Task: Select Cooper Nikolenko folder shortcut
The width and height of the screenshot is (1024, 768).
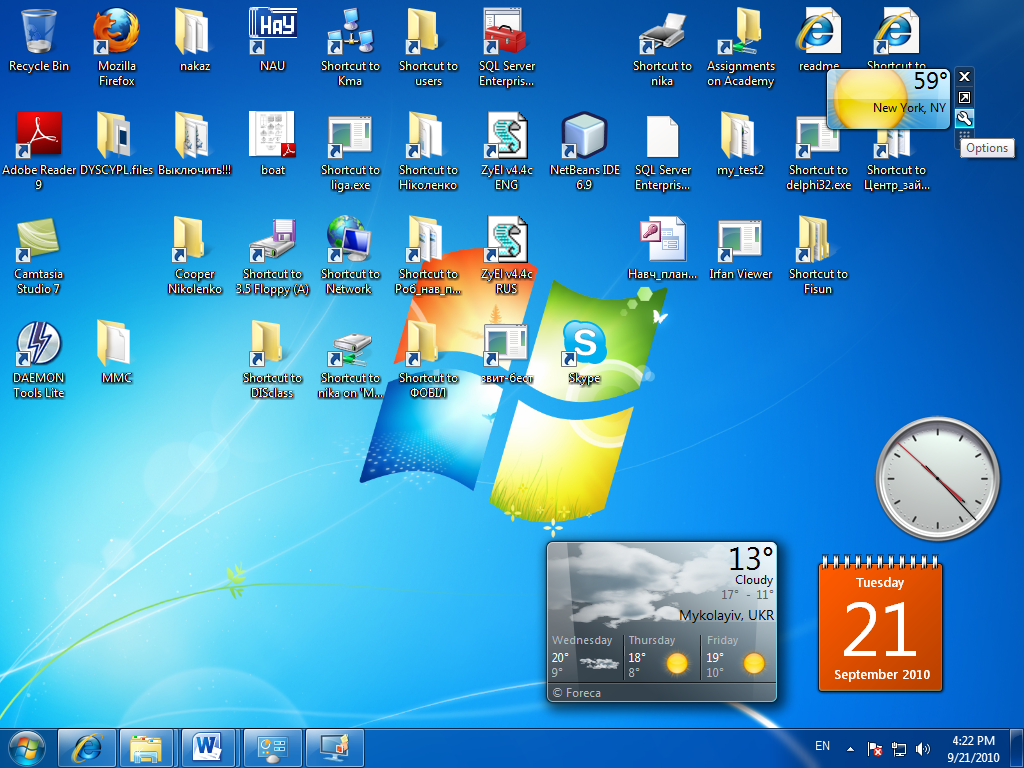Action: [195, 256]
